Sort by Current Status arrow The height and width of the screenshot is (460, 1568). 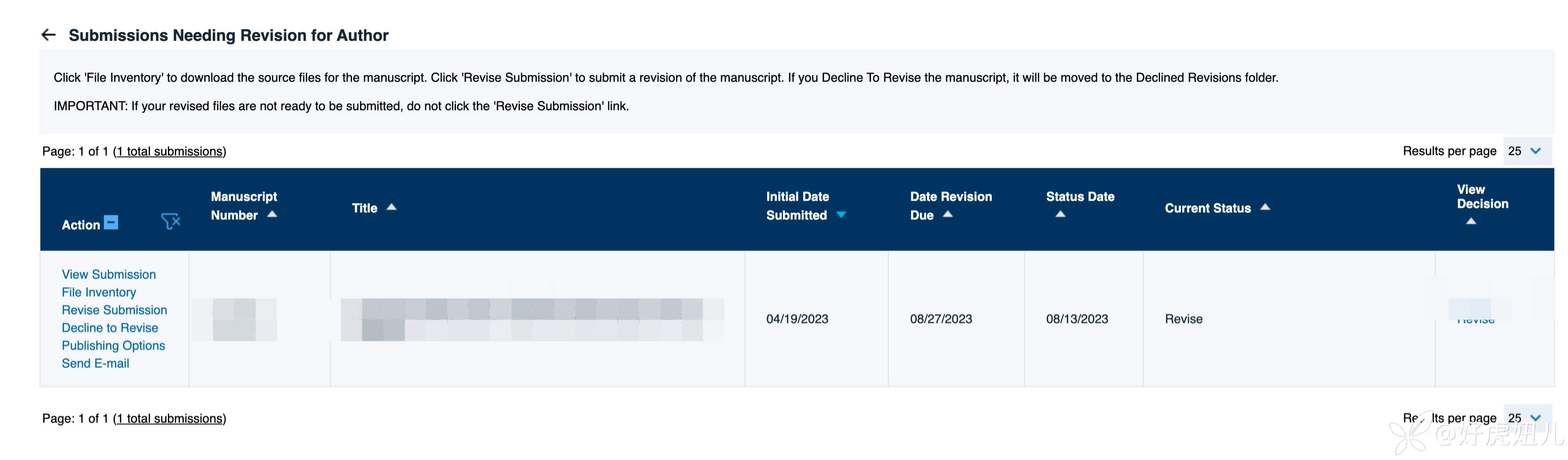pyautogui.click(x=1265, y=207)
